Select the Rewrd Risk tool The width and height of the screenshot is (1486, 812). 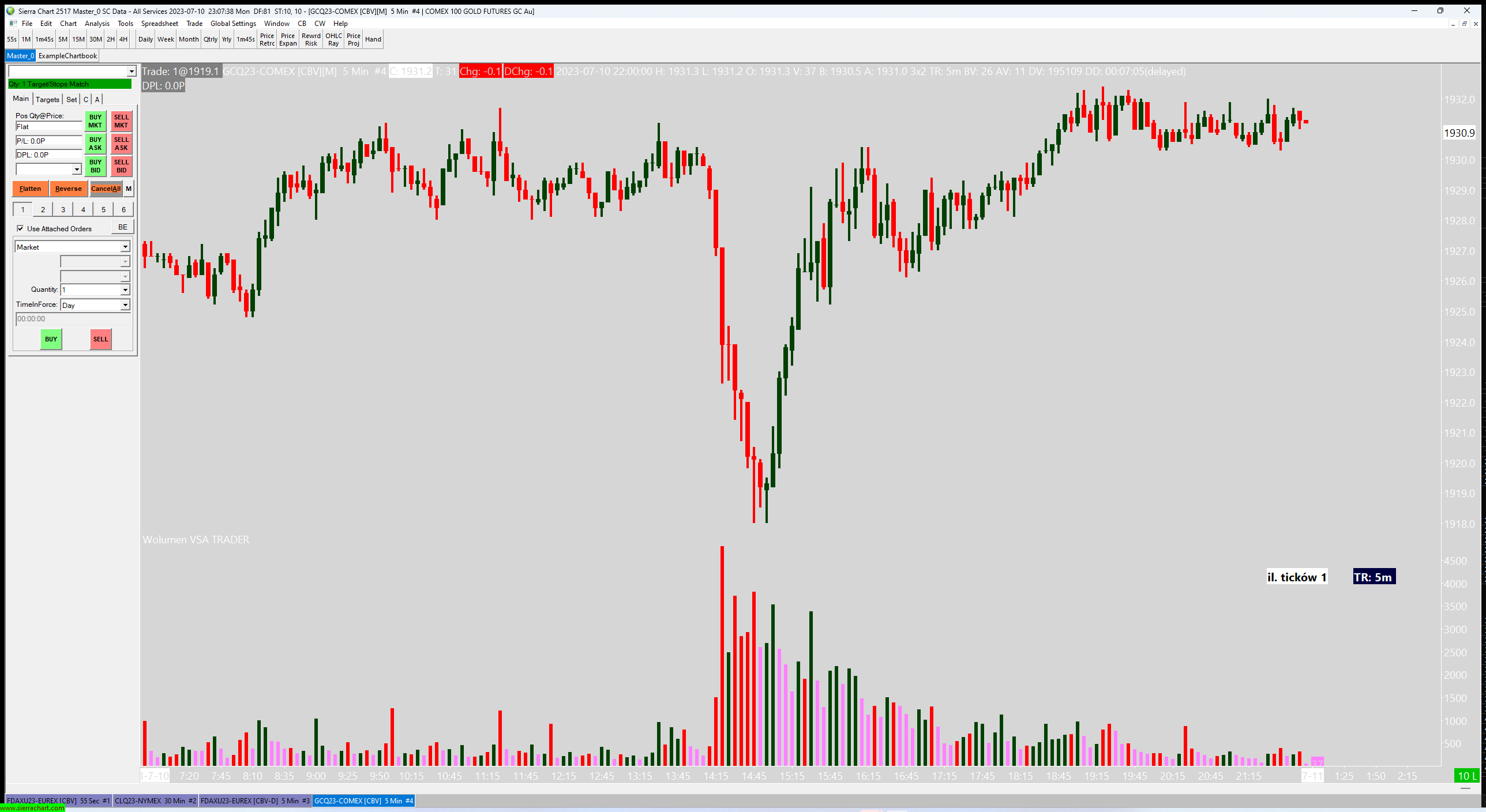pyautogui.click(x=311, y=39)
